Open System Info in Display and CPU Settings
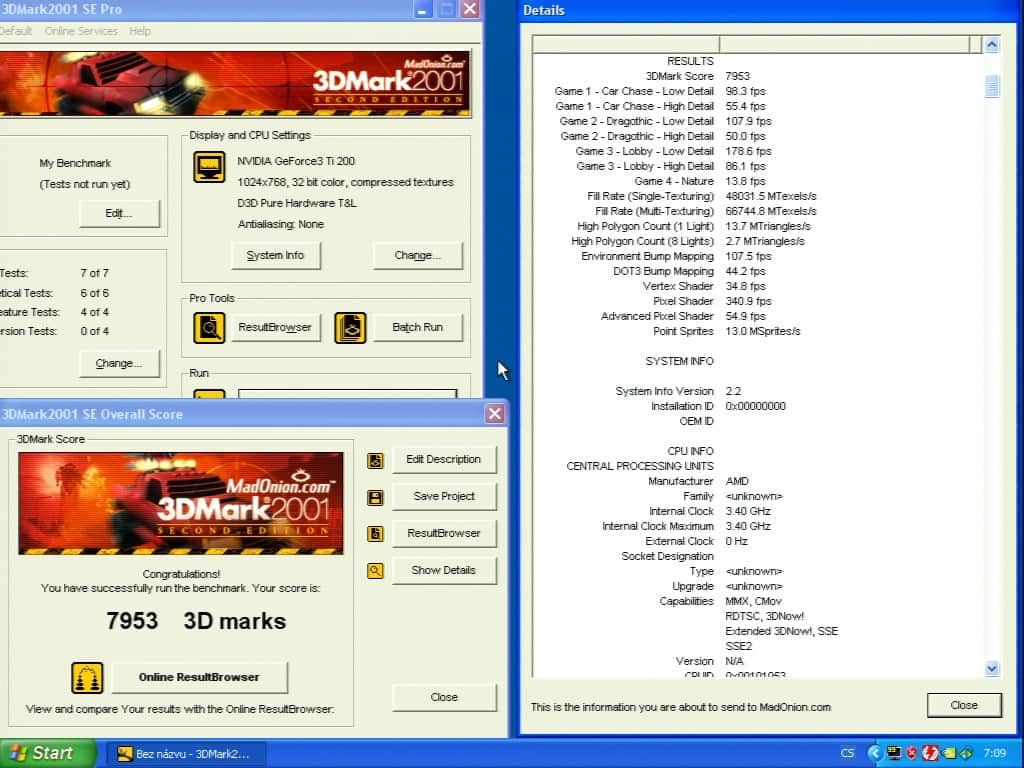This screenshot has width=1024, height=768. (x=276, y=255)
